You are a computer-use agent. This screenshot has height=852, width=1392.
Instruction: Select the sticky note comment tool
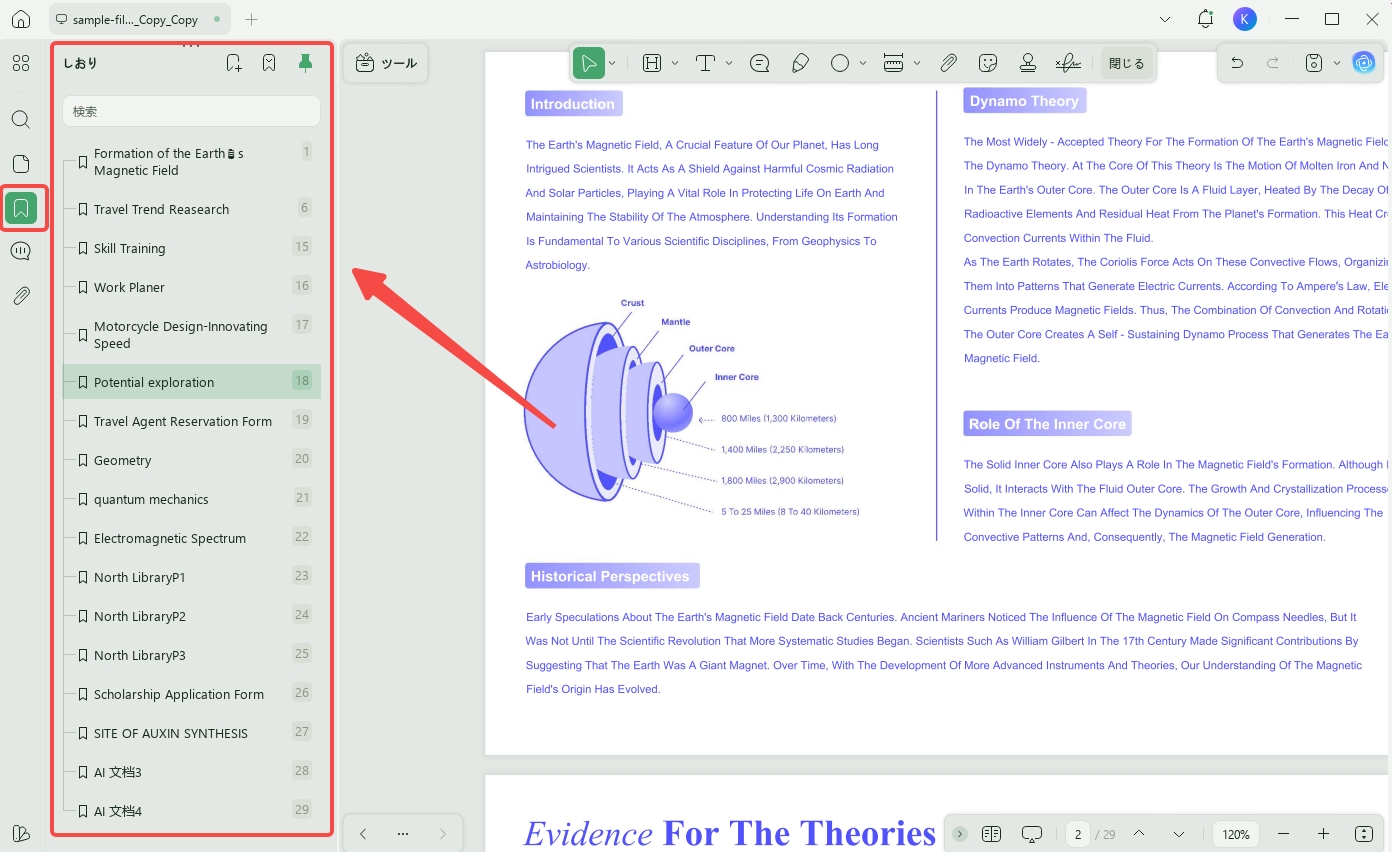760,63
